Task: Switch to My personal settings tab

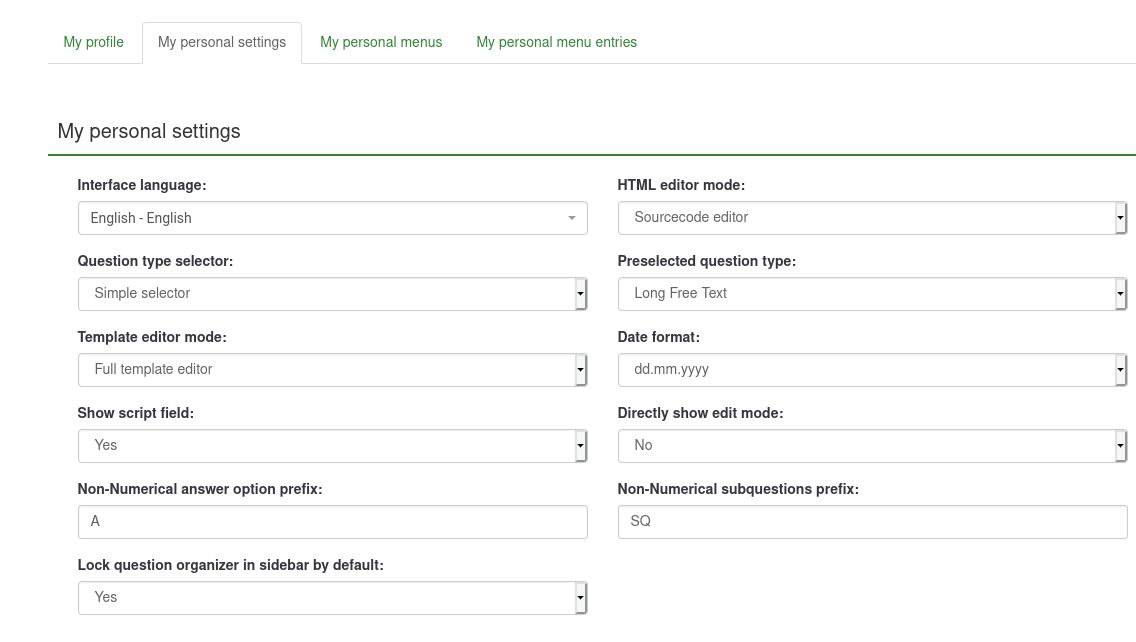Action: (222, 42)
